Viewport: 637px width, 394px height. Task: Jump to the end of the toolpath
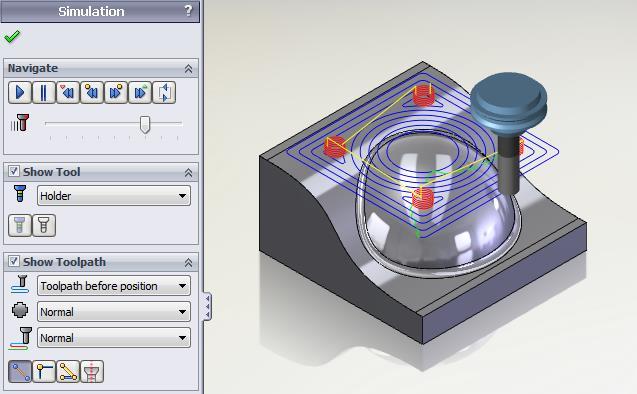click(140, 93)
